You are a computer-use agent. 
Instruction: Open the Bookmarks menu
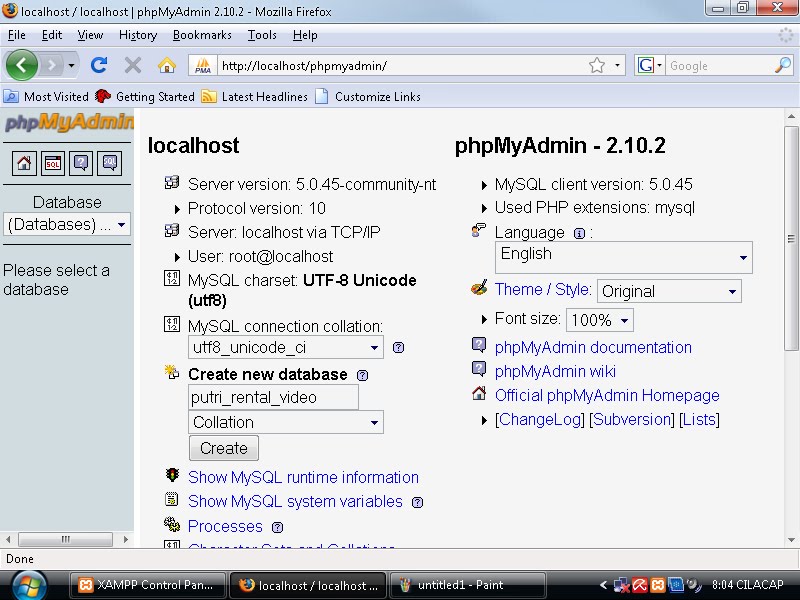(x=202, y=35)
